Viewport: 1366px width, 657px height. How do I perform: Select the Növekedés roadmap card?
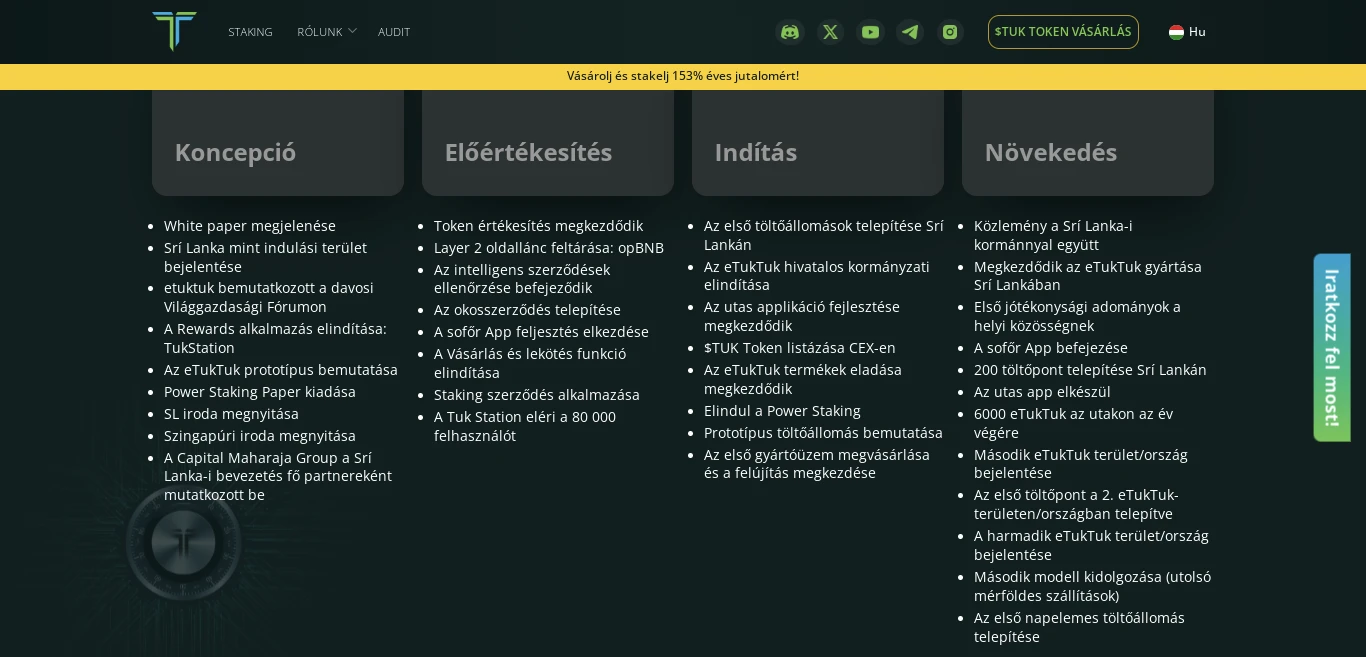click(1088, 143)
